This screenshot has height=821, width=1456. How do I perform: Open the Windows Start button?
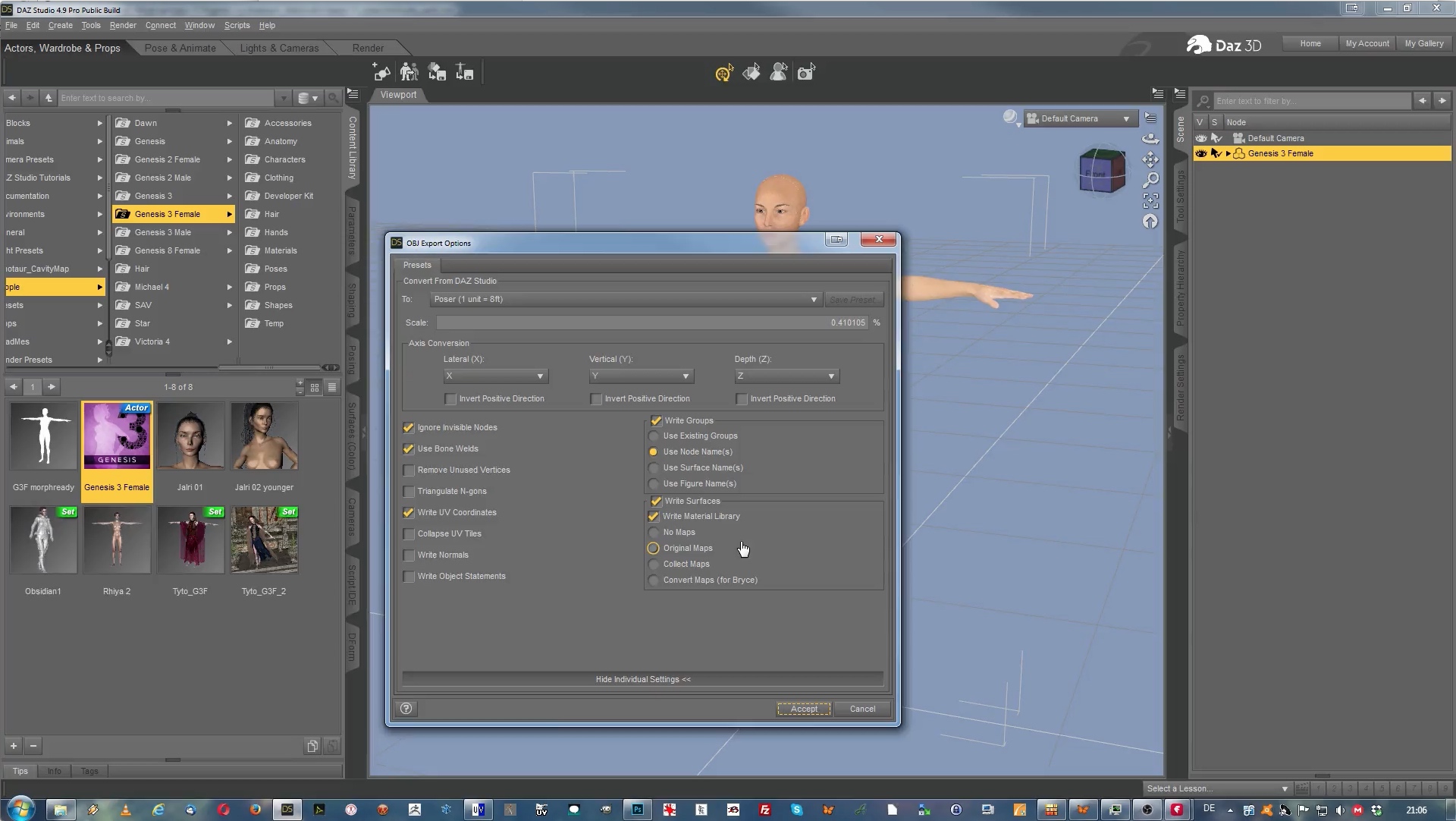tap(20, 809)
